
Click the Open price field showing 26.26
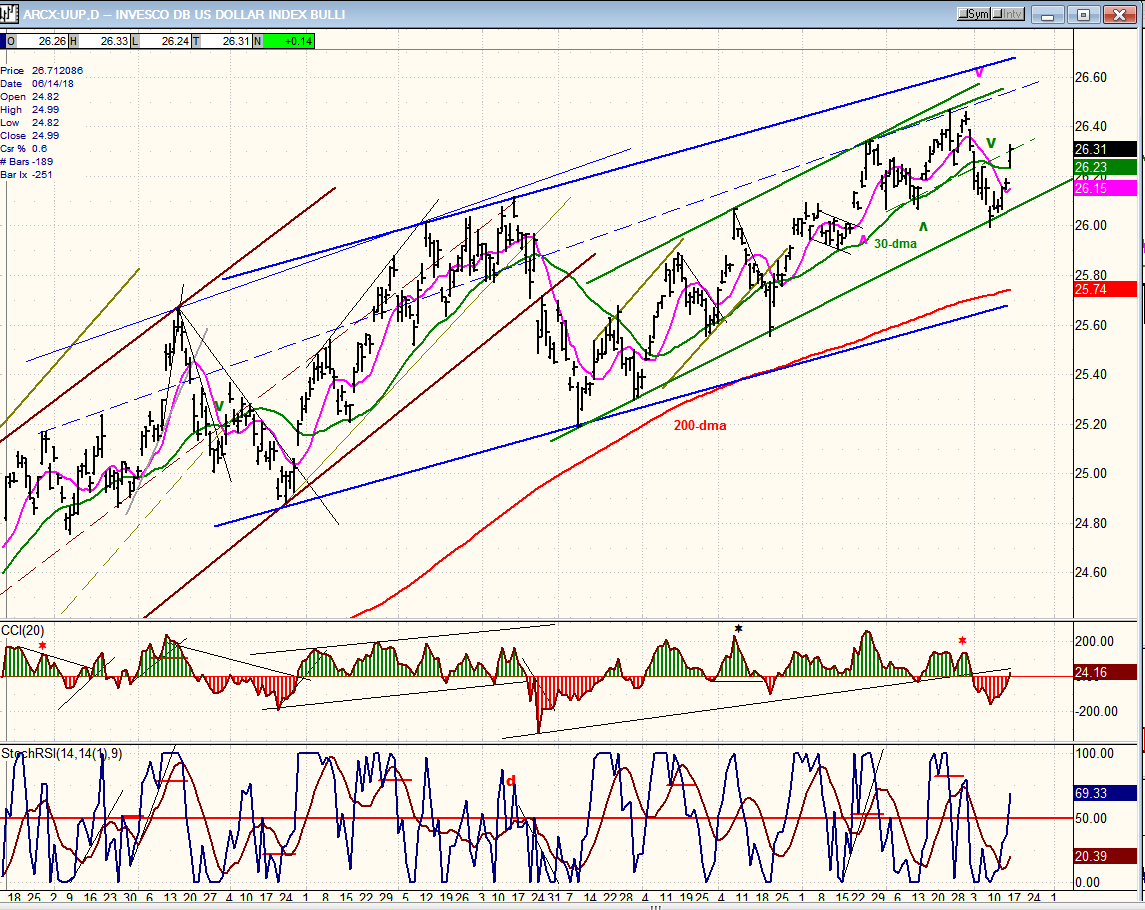52,41
